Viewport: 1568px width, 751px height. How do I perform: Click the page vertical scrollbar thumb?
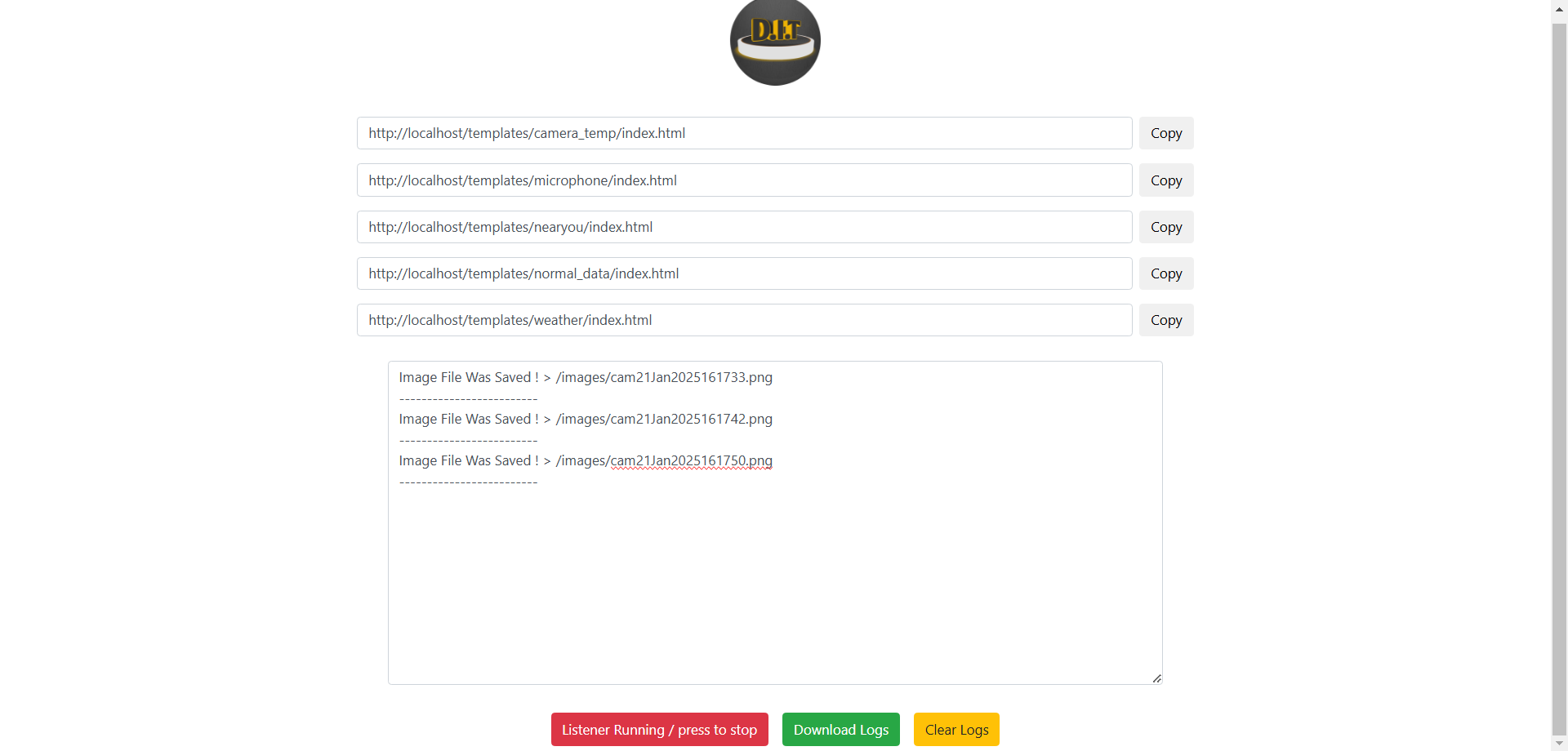coord(1559,375)
